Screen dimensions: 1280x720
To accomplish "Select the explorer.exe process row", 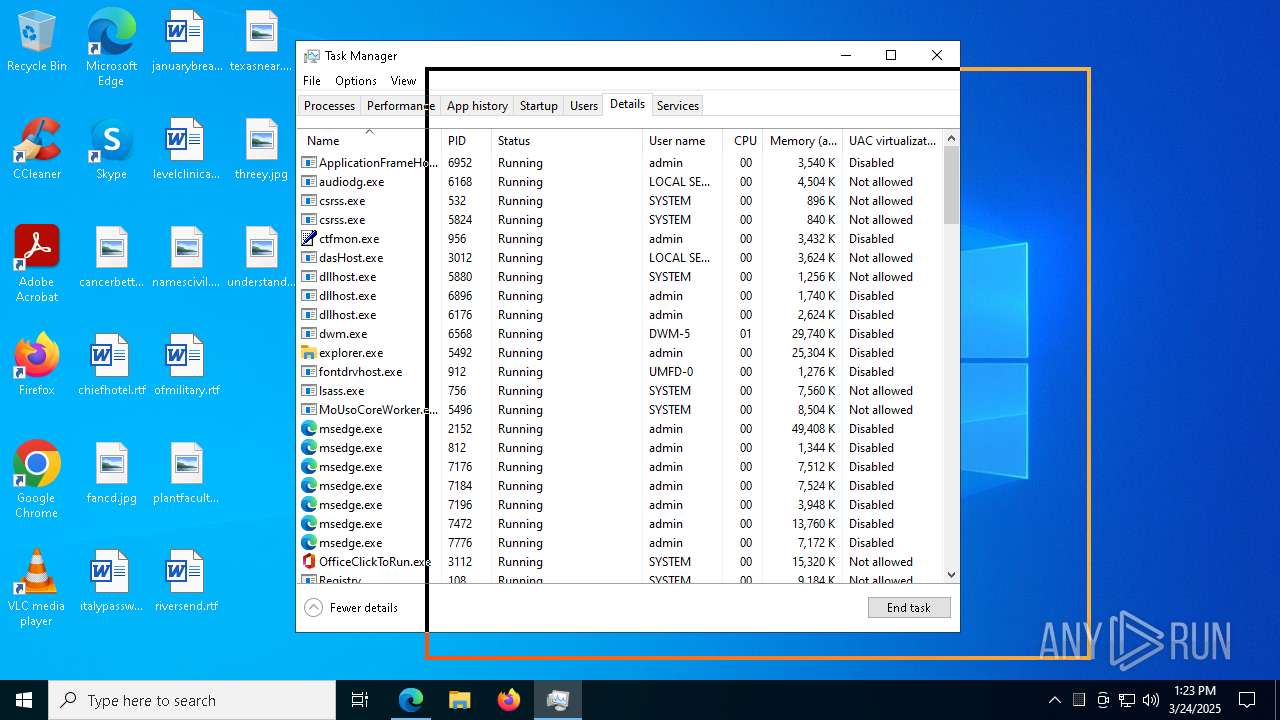I will pyautogui.click(x=620, y=353).
